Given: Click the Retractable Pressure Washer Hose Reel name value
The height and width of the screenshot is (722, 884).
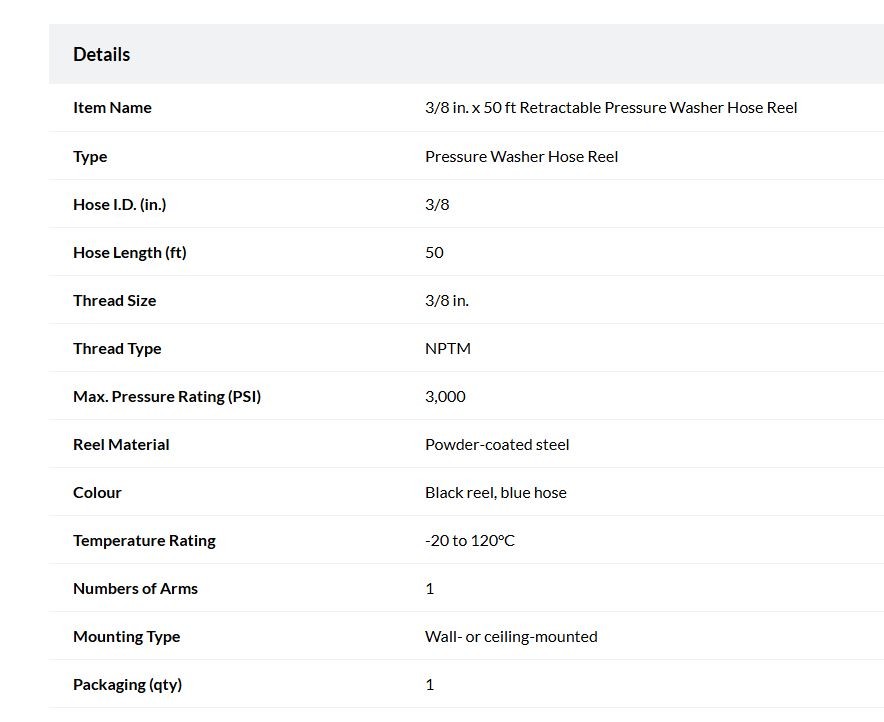Looking at the screenshot, I should (611, 108).
